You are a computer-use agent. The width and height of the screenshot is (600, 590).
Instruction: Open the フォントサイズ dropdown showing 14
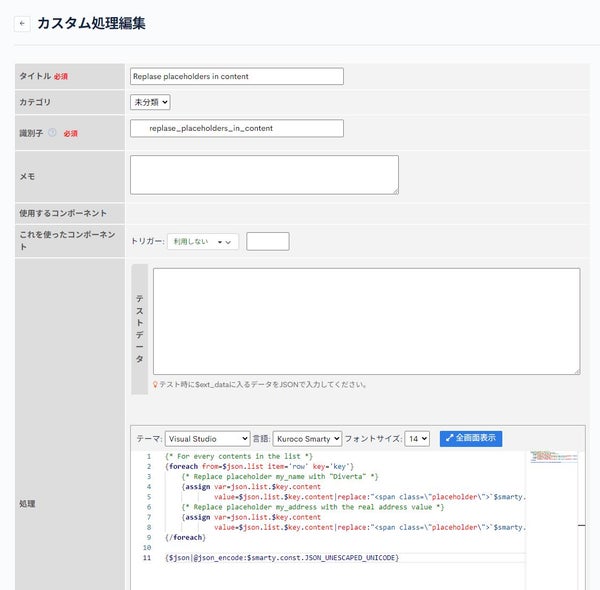[417, 438]
